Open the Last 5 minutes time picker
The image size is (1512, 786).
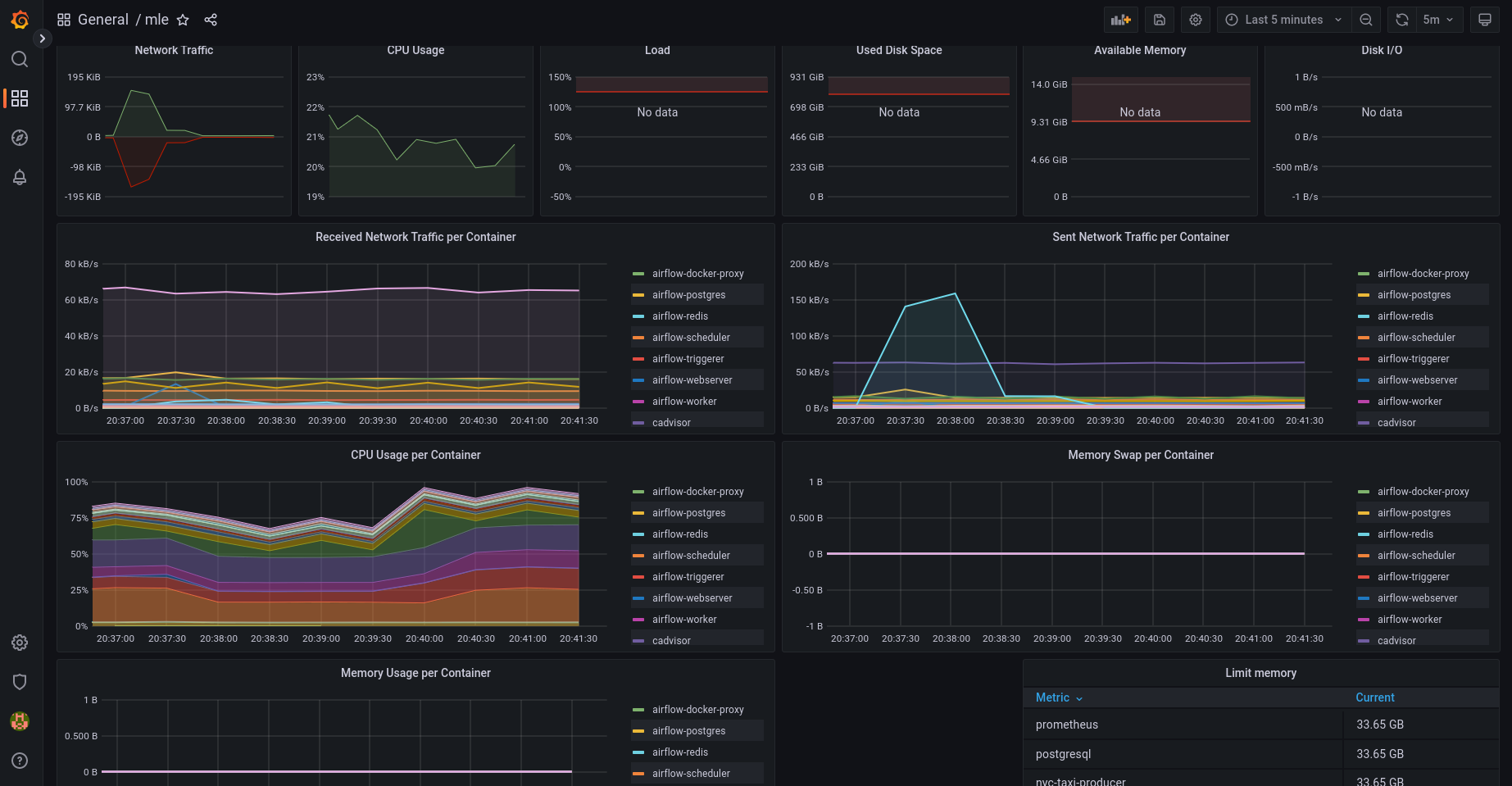click(1283, 20)
